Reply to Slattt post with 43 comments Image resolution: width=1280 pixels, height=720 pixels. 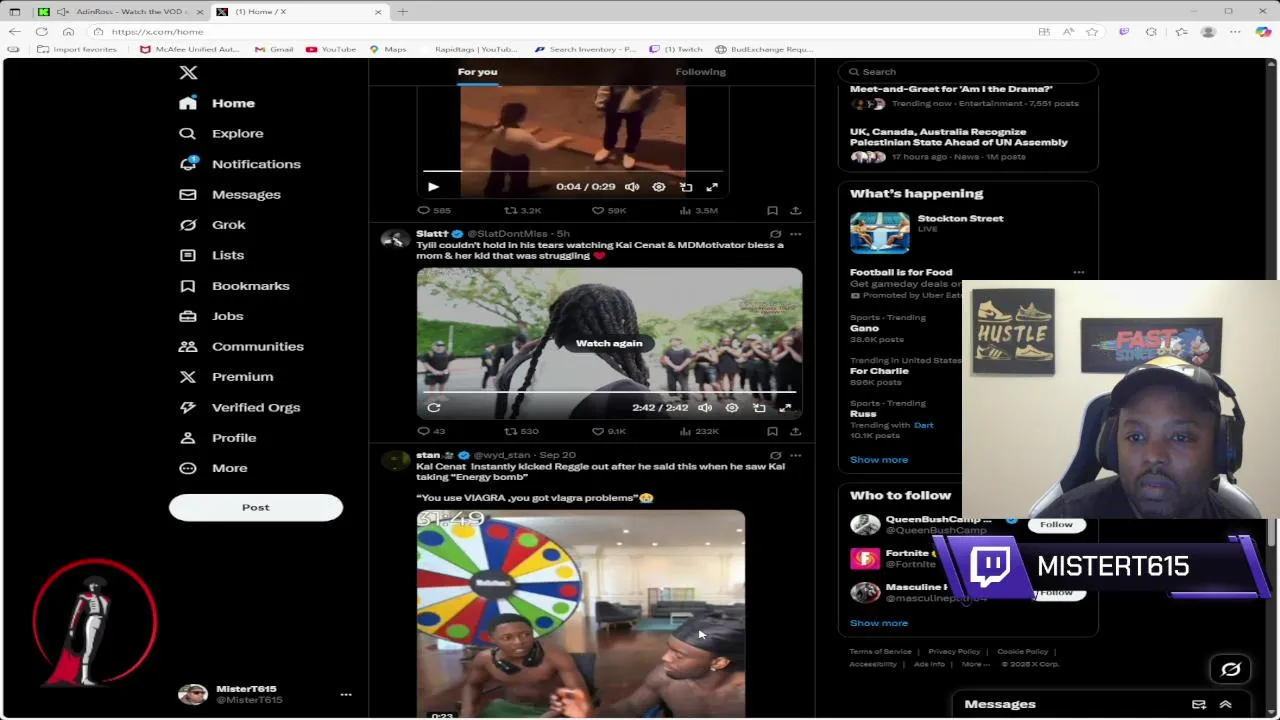tap(432, 431)
